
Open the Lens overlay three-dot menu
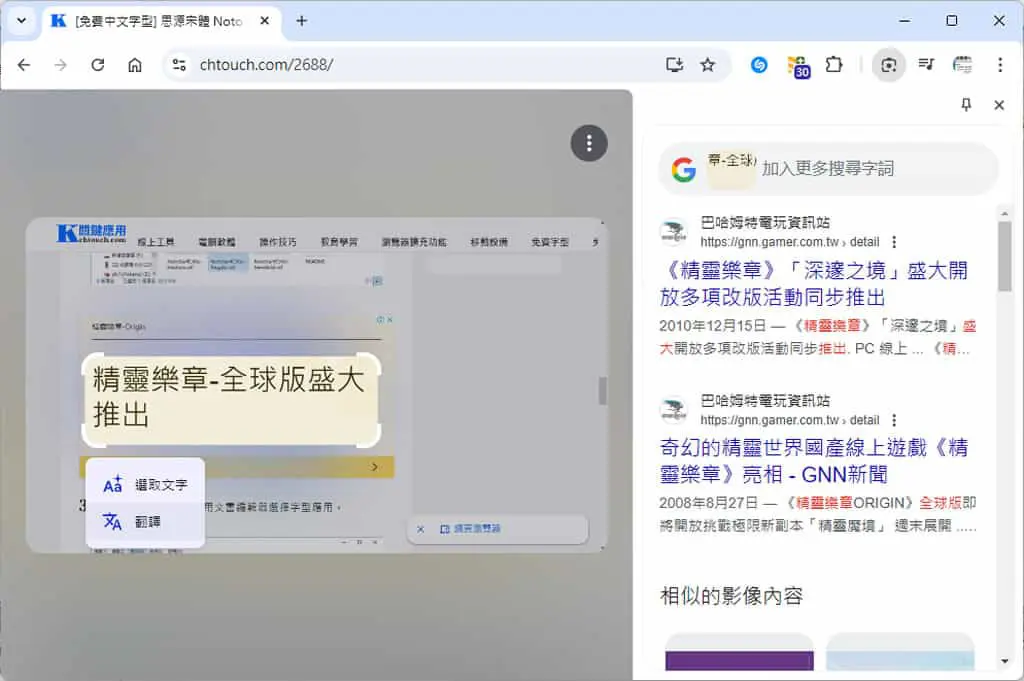point(589,143)
